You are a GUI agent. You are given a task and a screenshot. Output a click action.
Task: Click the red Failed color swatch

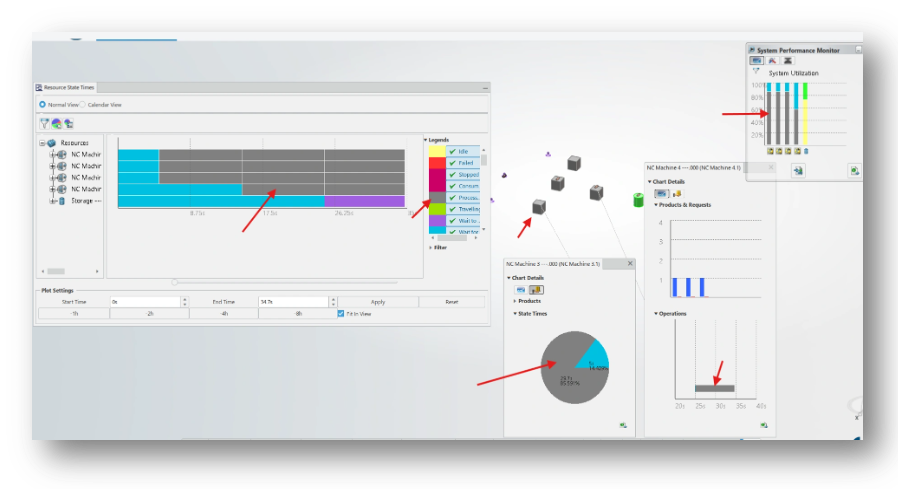(437, 163)
